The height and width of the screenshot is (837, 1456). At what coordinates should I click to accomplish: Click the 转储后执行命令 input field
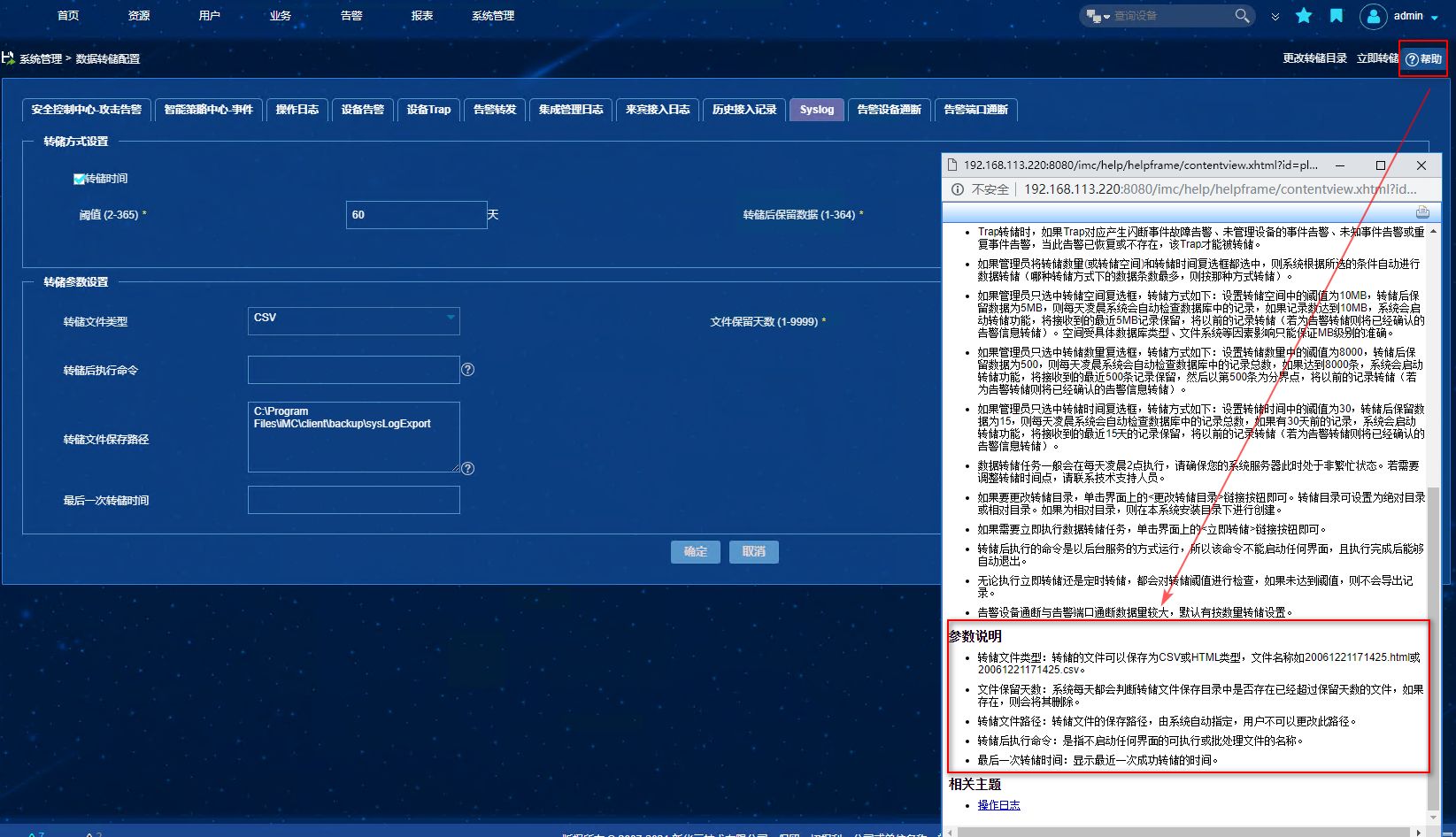tap(354, 370)
